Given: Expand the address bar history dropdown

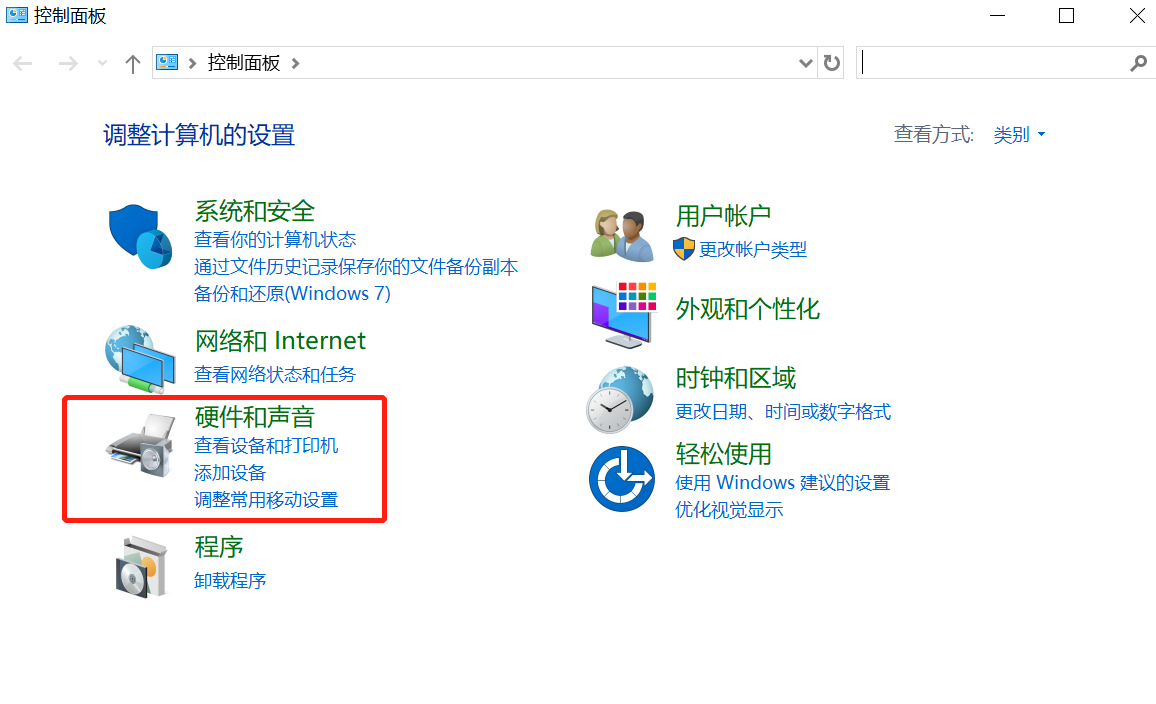Looking at the screenshot, I should point(806,63).
